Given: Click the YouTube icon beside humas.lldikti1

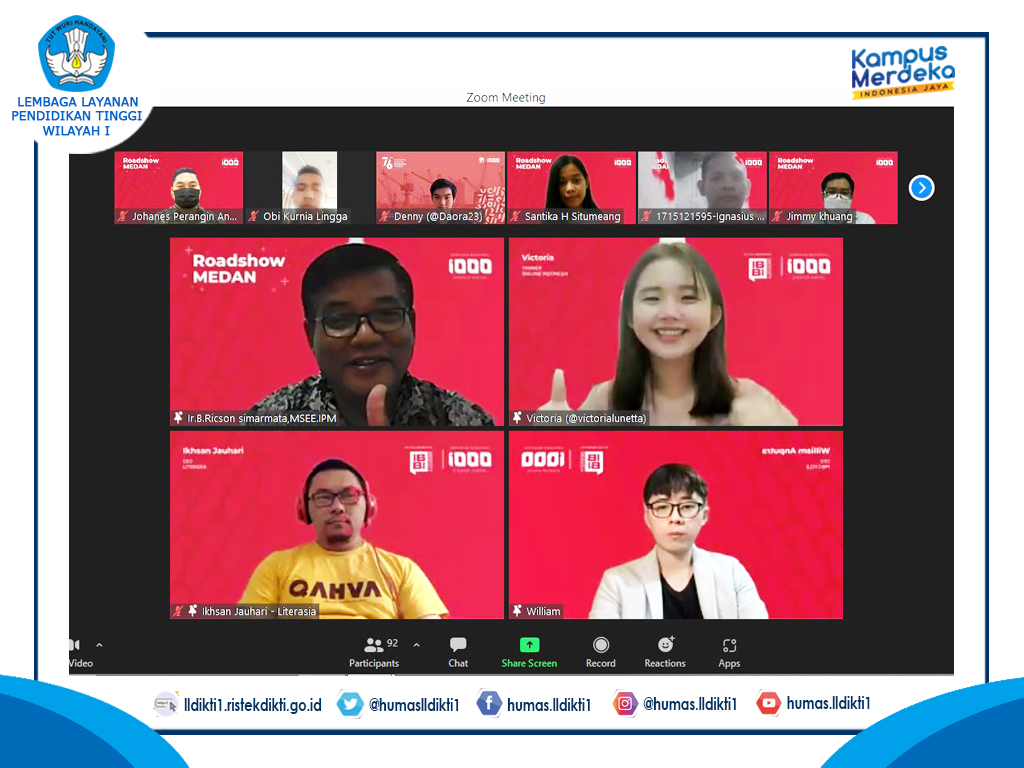Looking at the screenshot, I should (x=768, y=703).
